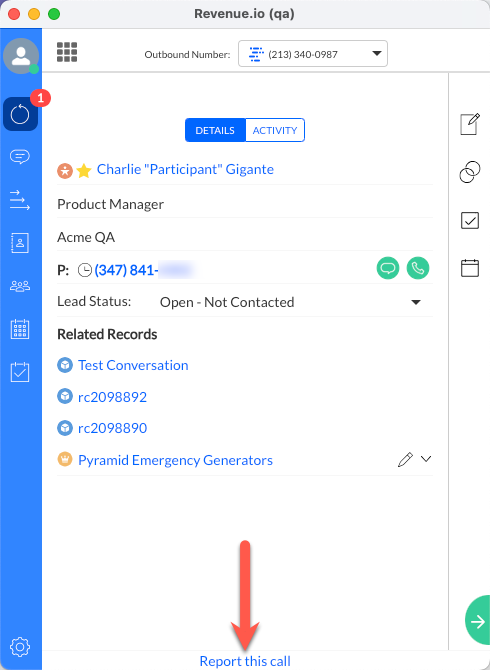Toggle the yellow favorite star
Viewport: 490px width, 670px height.
84,171
